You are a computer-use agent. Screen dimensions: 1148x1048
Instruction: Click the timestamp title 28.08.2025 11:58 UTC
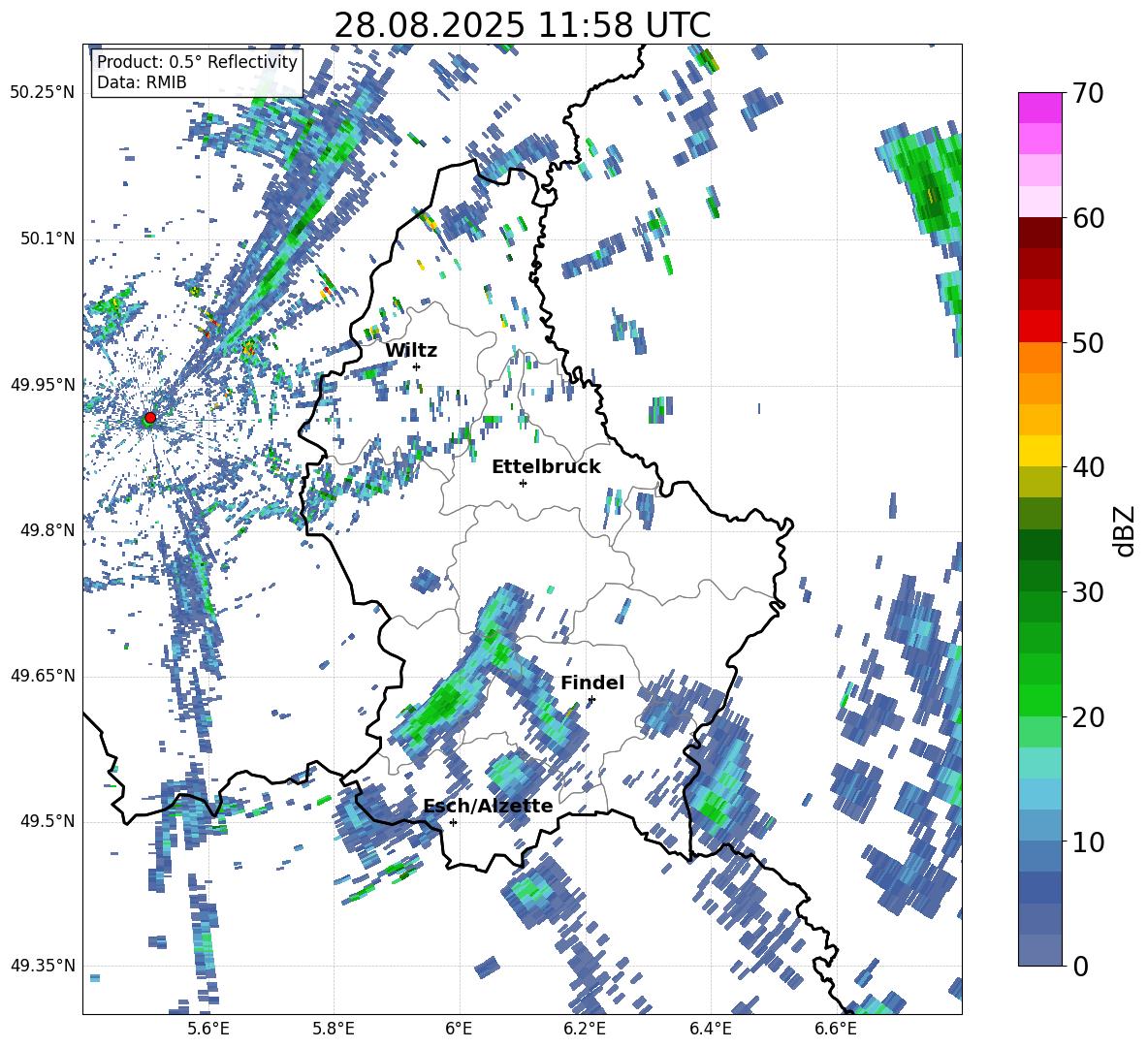(522, 25)
